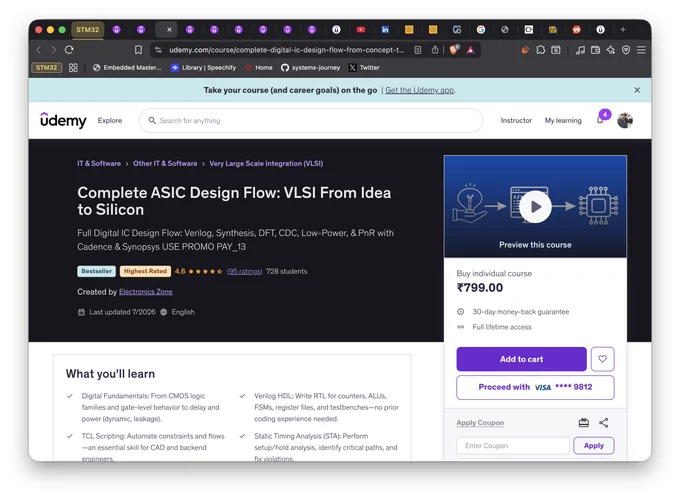Click the STM32 tab group label in tab strip

tap(88, 29)
